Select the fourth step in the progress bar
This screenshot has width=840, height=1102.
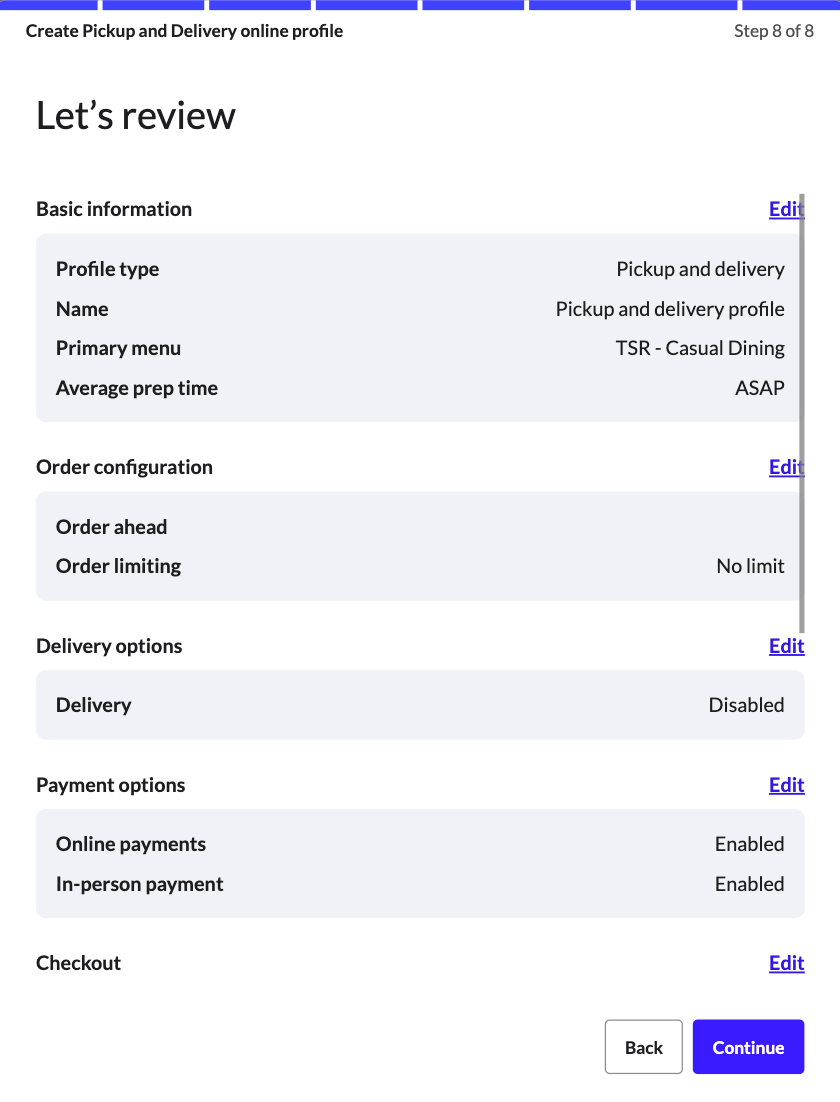(x=366, y=4)
